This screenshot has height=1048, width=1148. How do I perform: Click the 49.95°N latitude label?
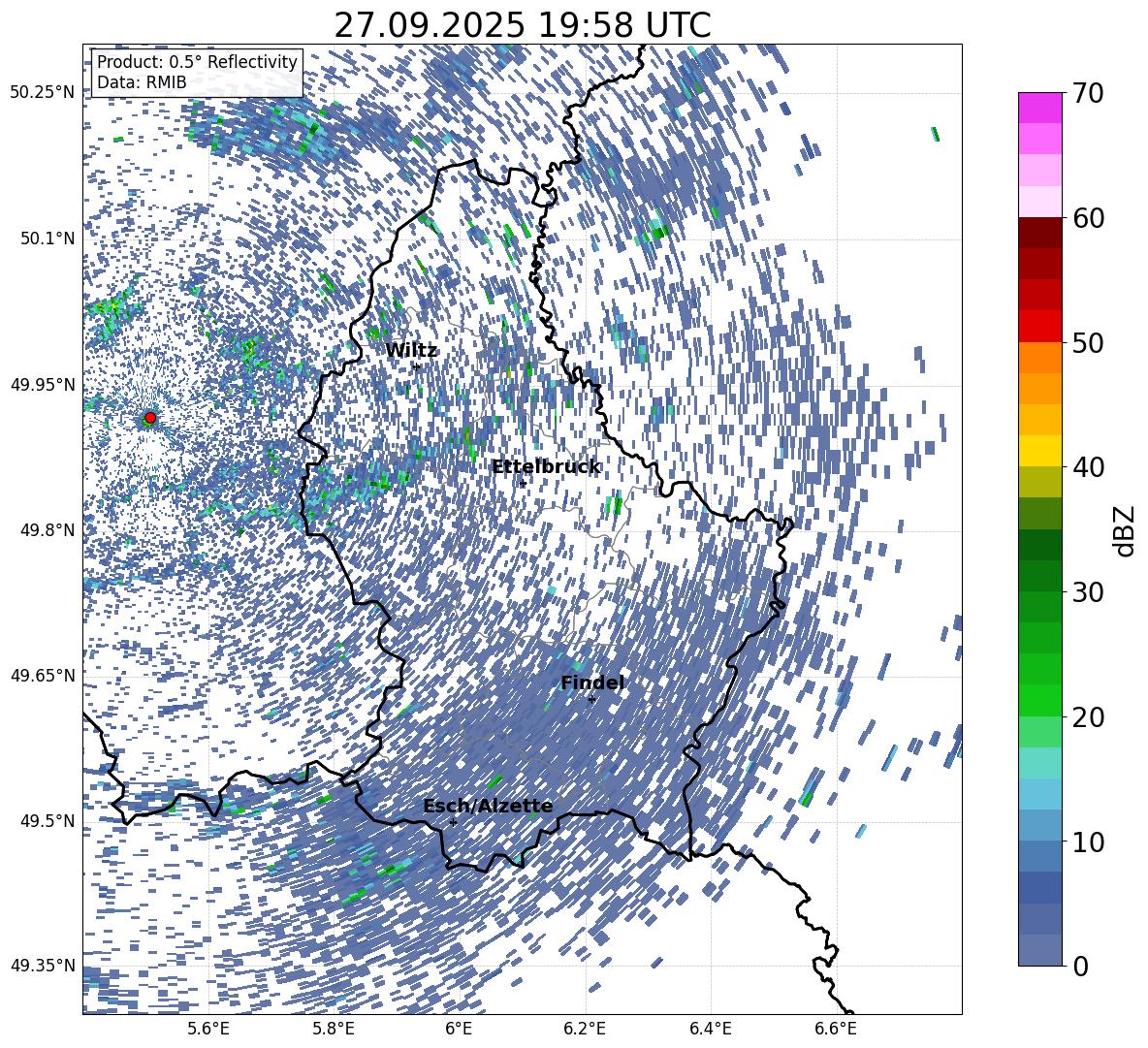click(x=43, y=384)
